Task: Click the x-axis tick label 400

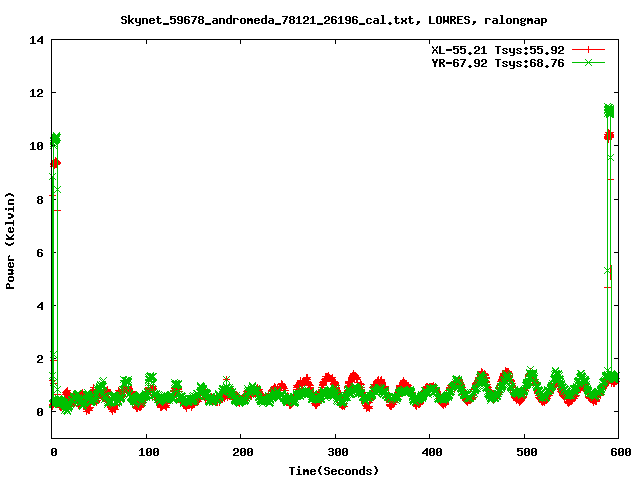Action: tap(432, 452)
